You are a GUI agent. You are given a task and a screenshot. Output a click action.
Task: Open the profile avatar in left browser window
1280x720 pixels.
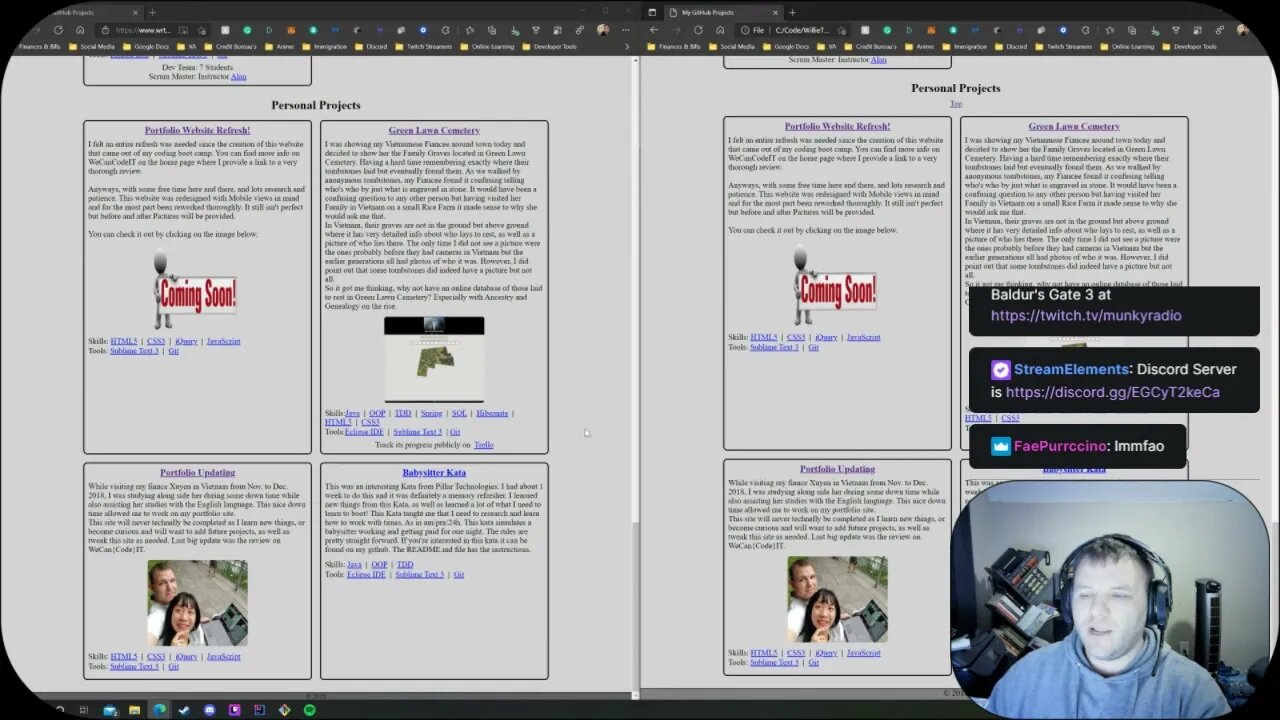603,30
